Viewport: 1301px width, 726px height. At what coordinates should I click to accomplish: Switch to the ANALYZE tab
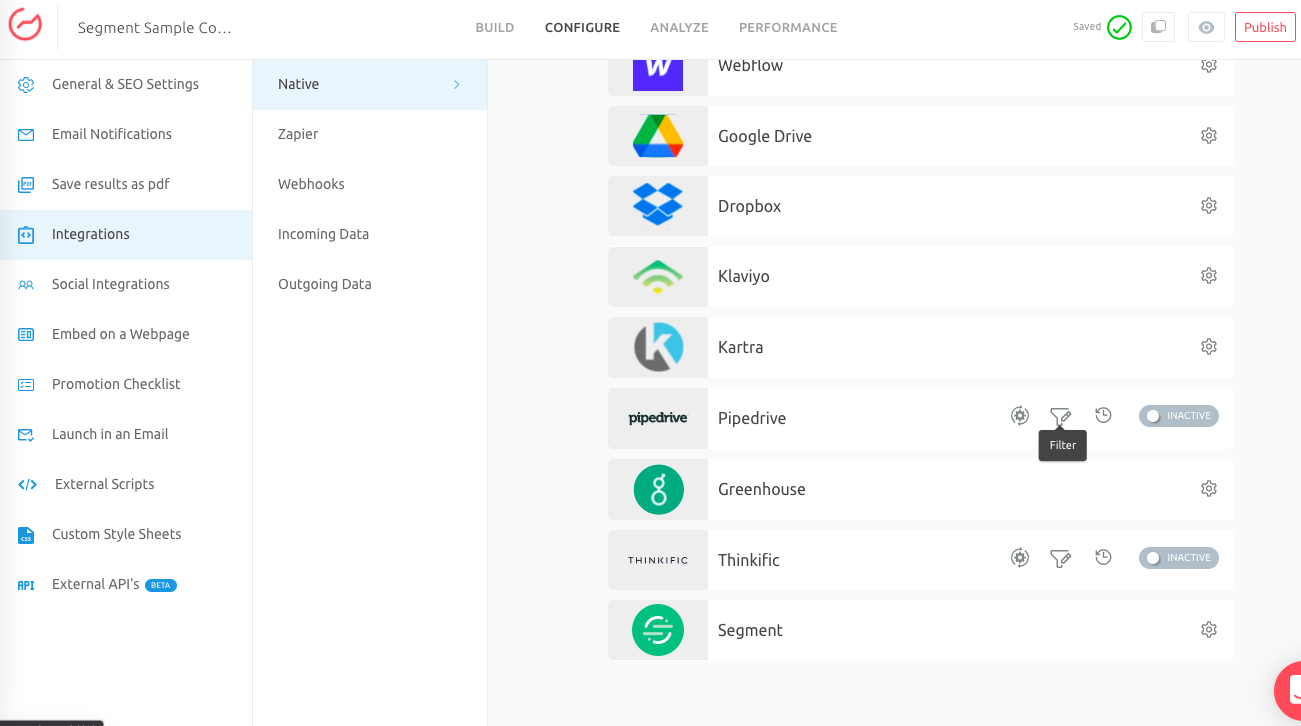tap(679, 27)
